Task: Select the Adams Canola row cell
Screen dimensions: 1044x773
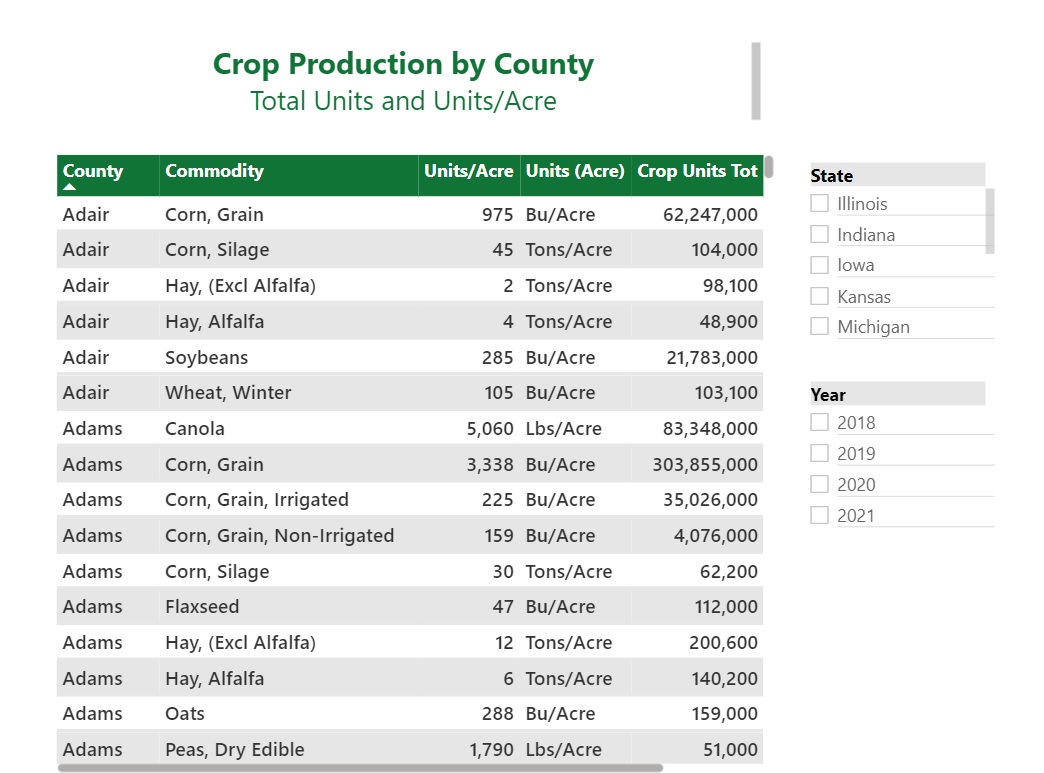Action: coord(195,429)
